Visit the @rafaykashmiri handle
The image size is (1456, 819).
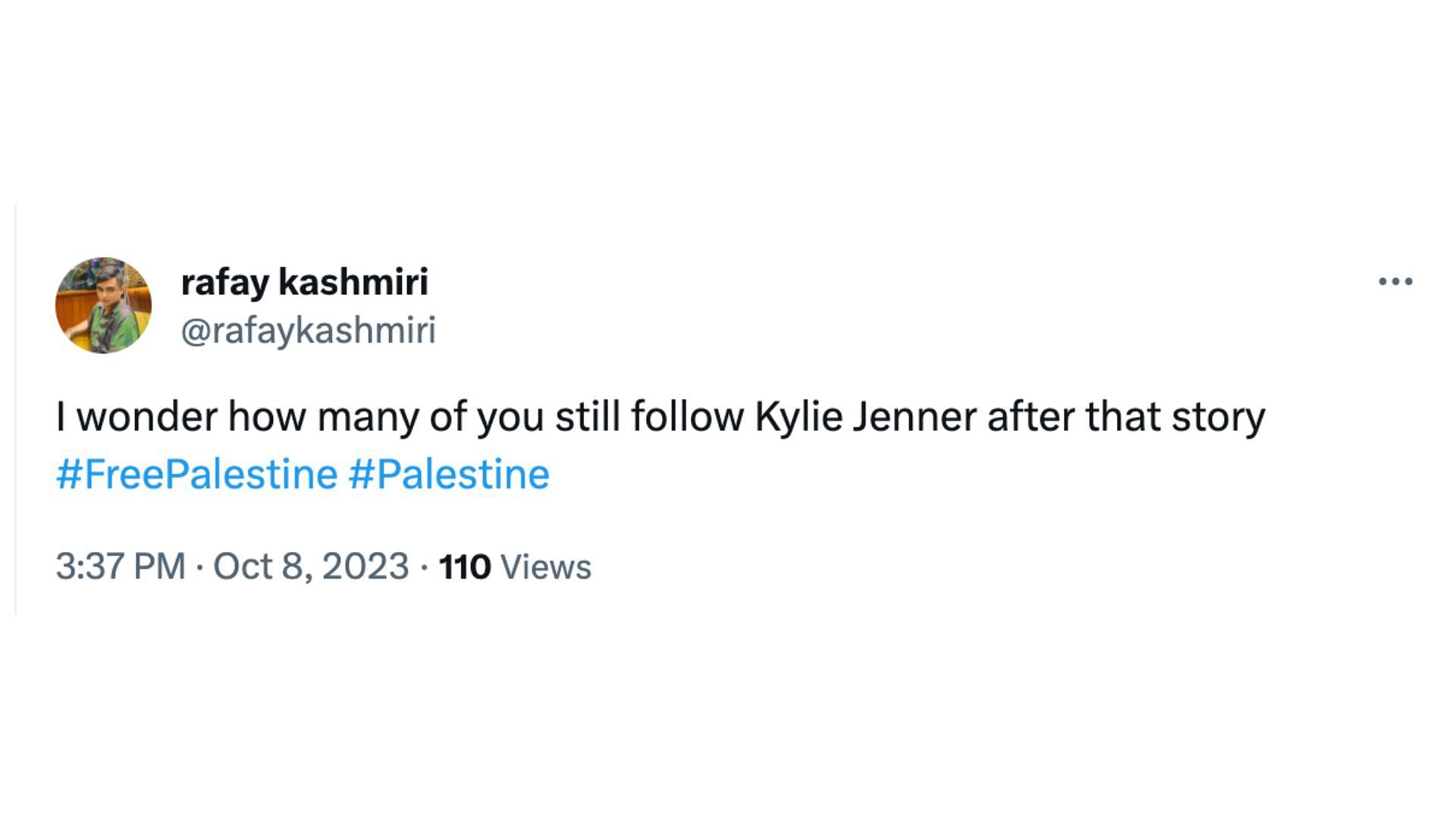point(308,331)
